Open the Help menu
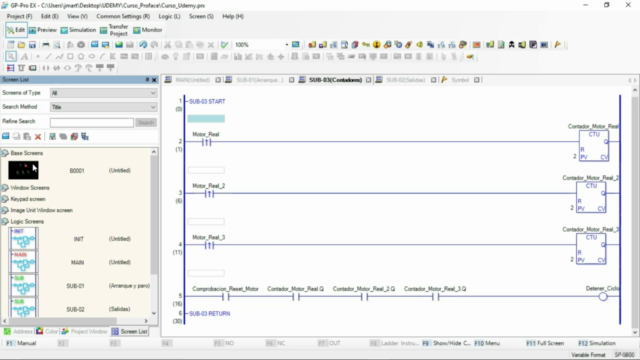 (x=233, y=16)
